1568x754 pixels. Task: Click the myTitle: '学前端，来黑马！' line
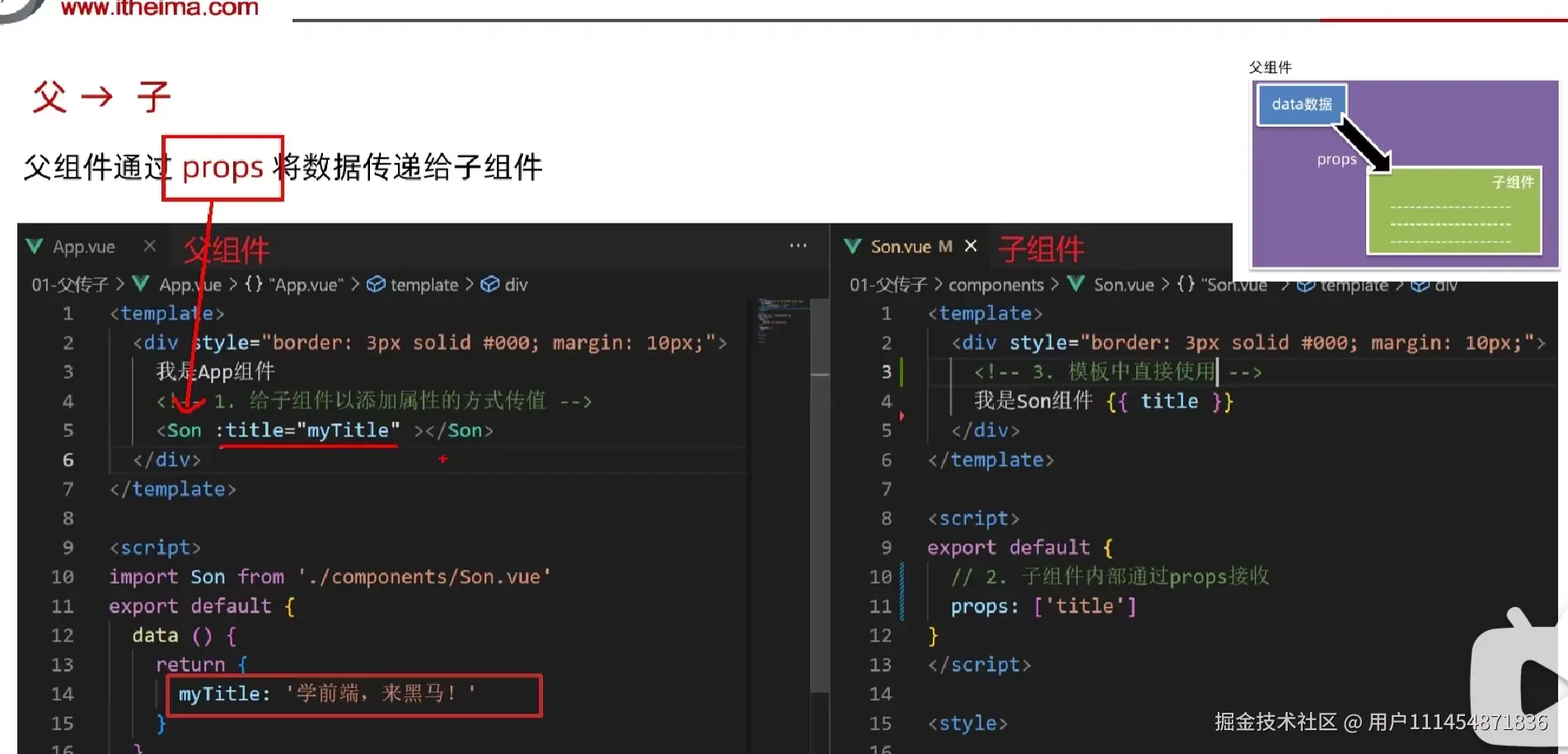click(x=327, y=694)
